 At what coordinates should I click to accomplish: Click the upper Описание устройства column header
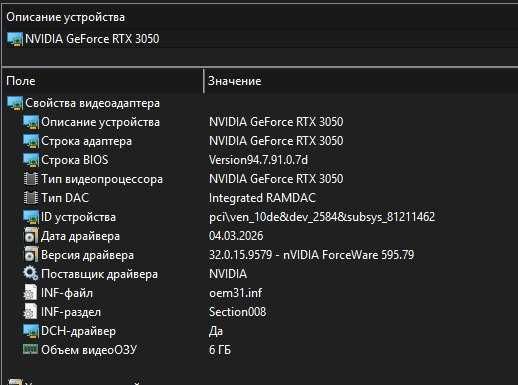pos(65,17)
